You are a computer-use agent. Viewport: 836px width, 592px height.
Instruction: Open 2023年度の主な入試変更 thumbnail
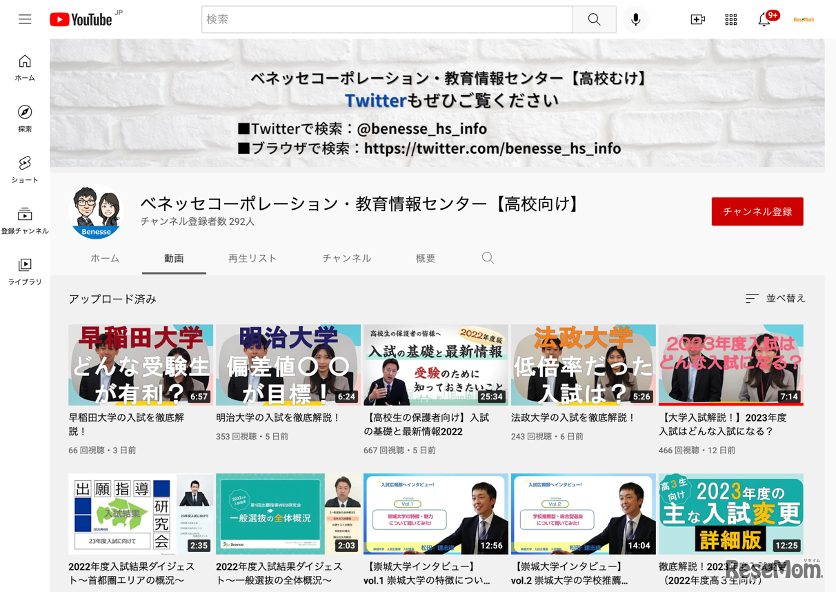tap(731, 514)
